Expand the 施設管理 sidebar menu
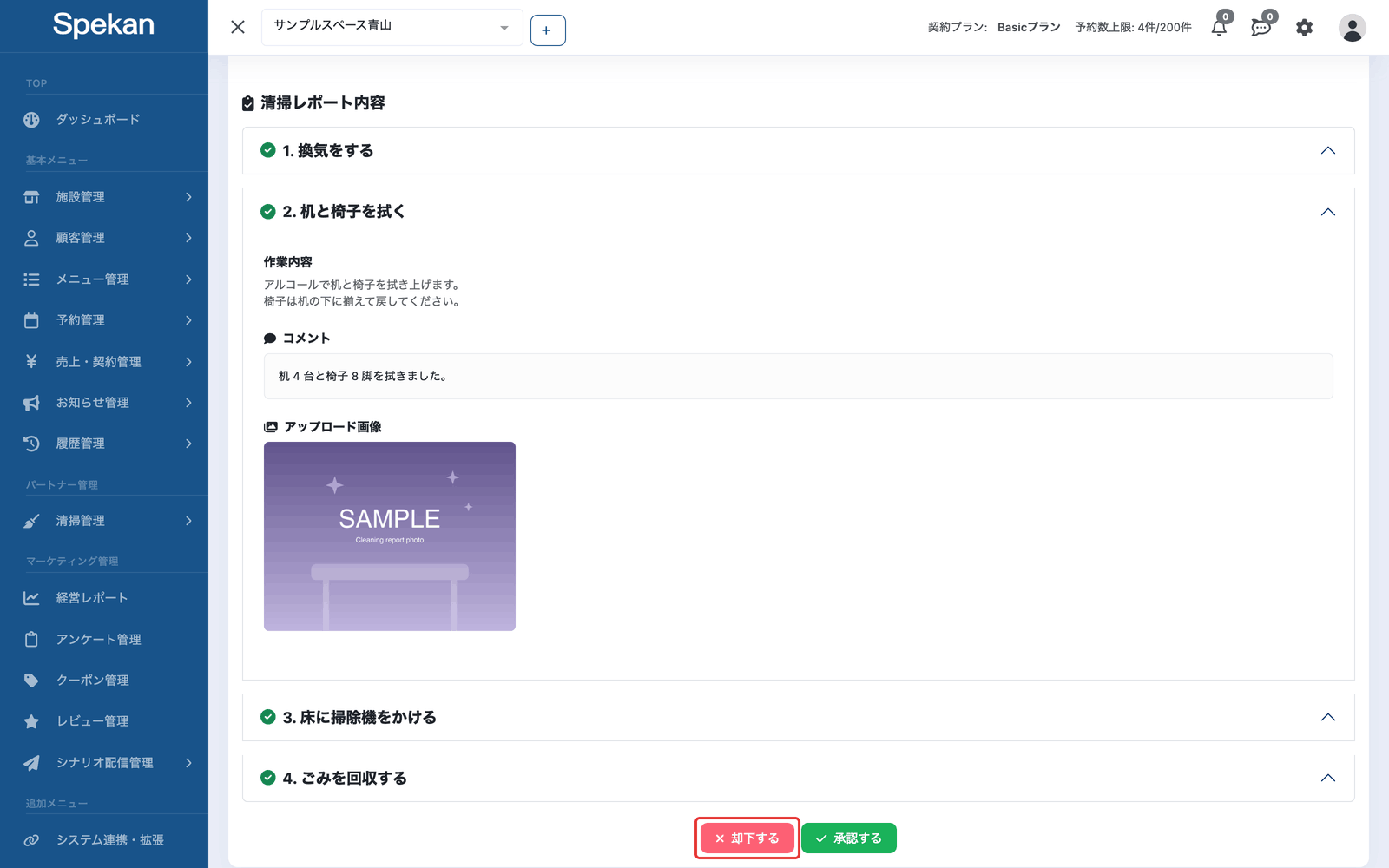 click(104, 197)
